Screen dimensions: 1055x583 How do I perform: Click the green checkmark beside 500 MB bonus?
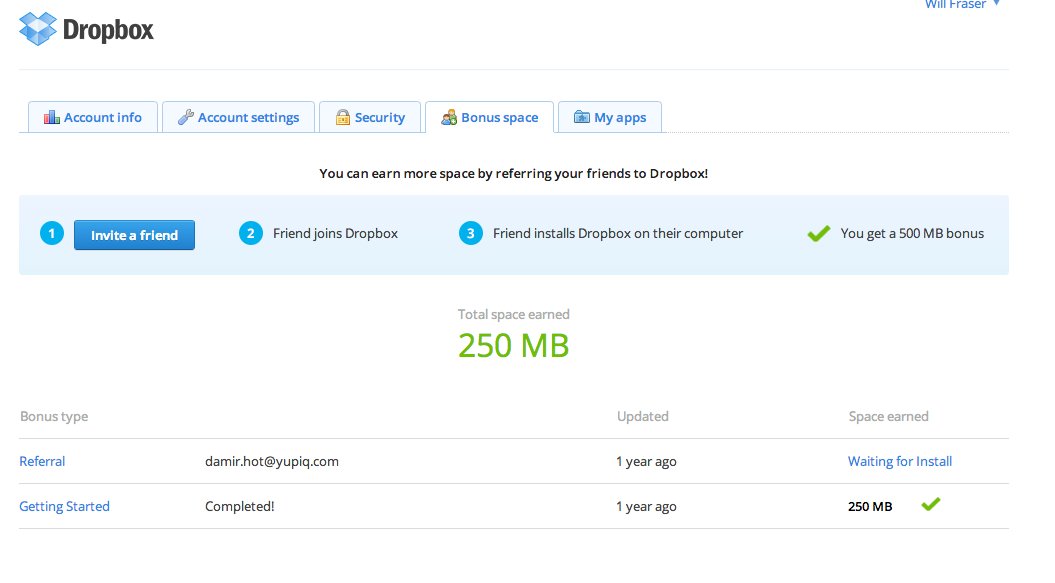click(819, 234)
